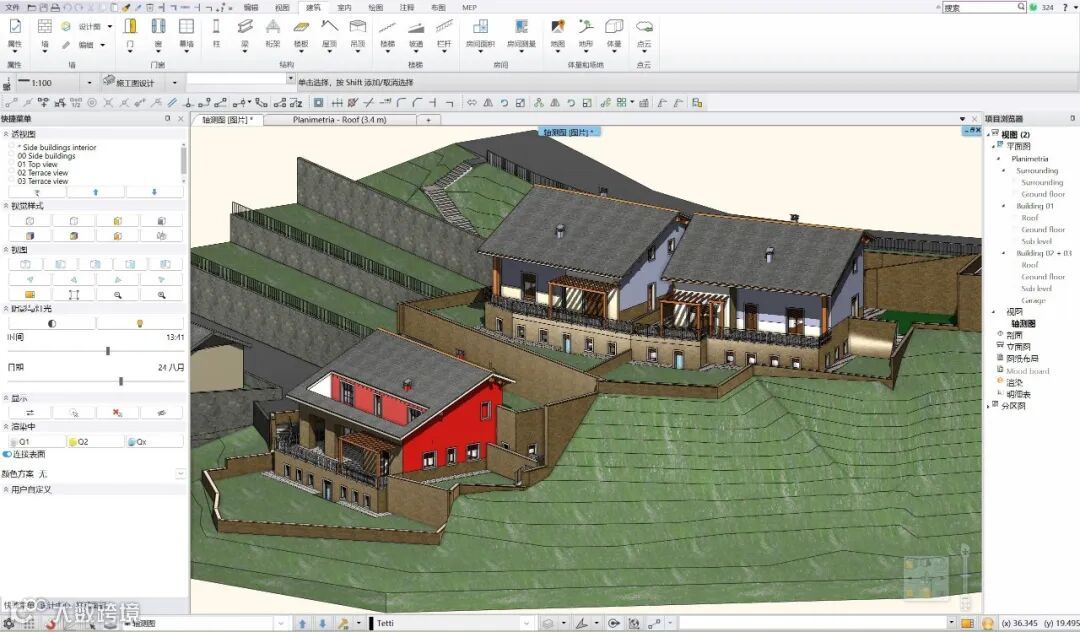Adjust the date slider handle

121,381
